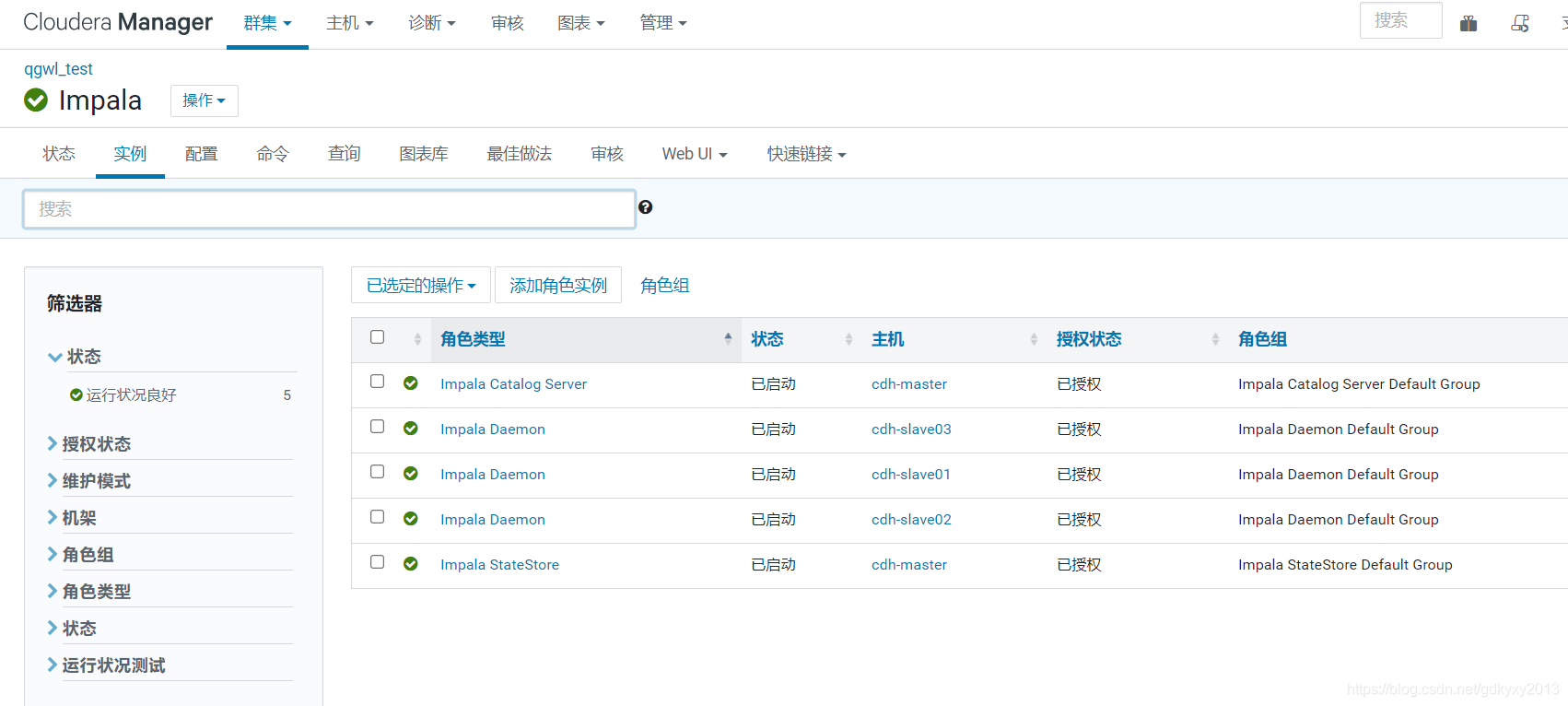Collapse the first 状态 filter section
Screen dimensions: 1568x706
click(75, 356)
